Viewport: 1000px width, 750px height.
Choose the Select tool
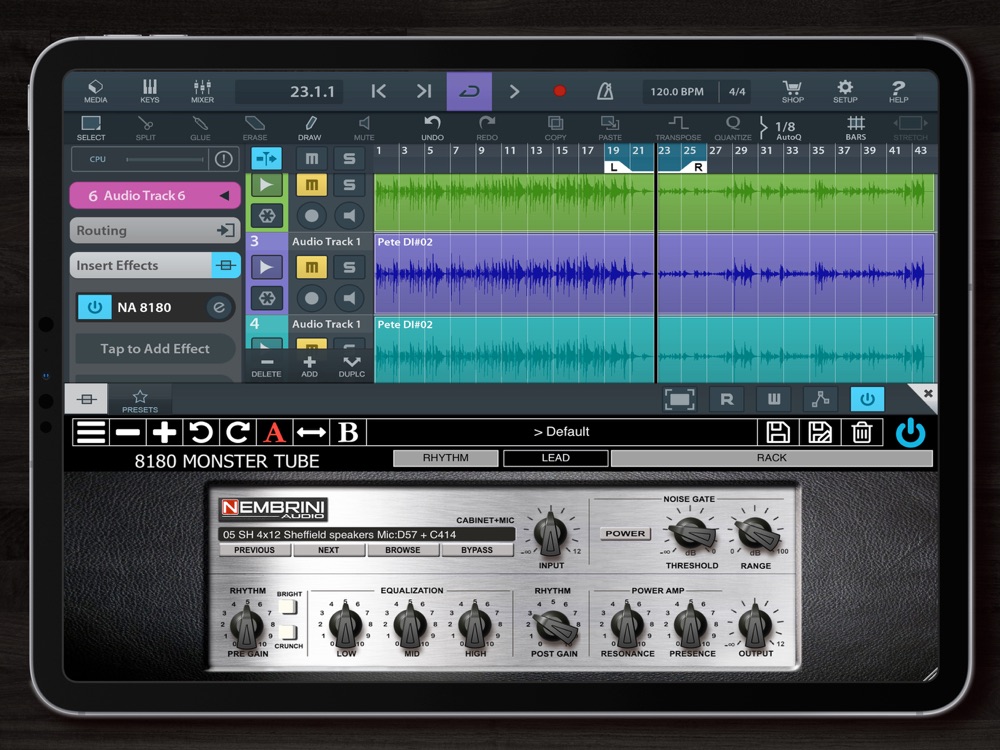[x=91, y=128]
